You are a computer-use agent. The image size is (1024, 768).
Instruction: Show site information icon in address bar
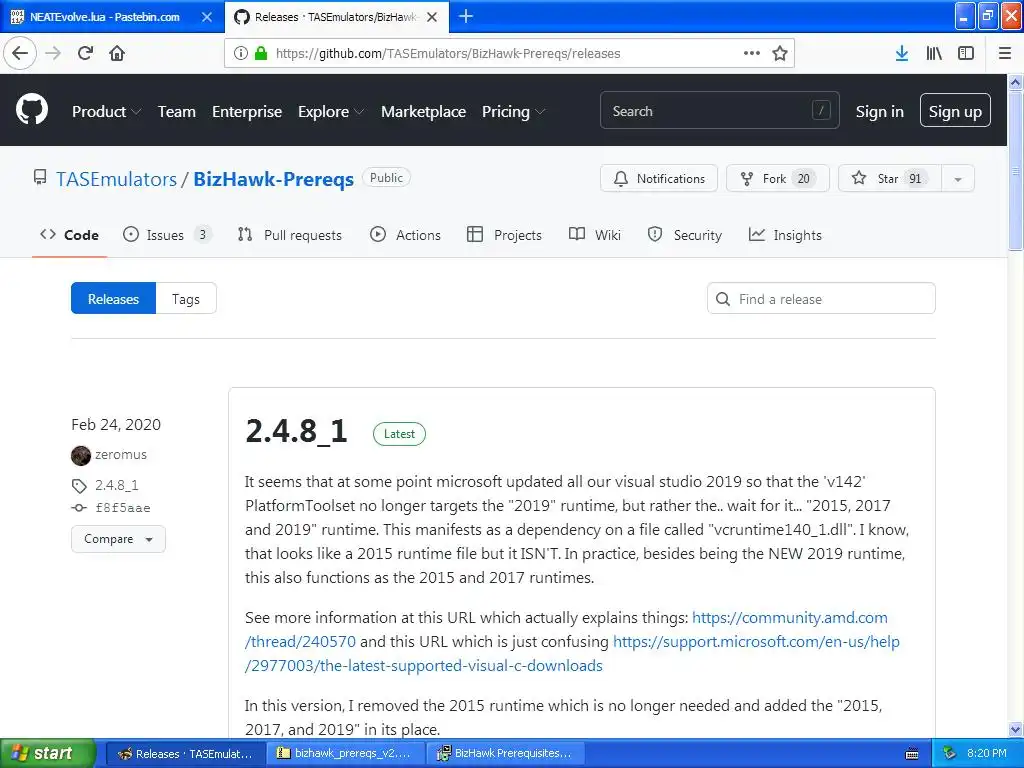(241, 53)
